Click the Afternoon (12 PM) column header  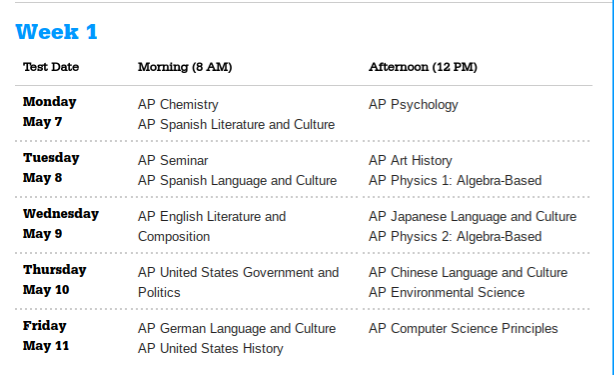[x=423, y=67]
